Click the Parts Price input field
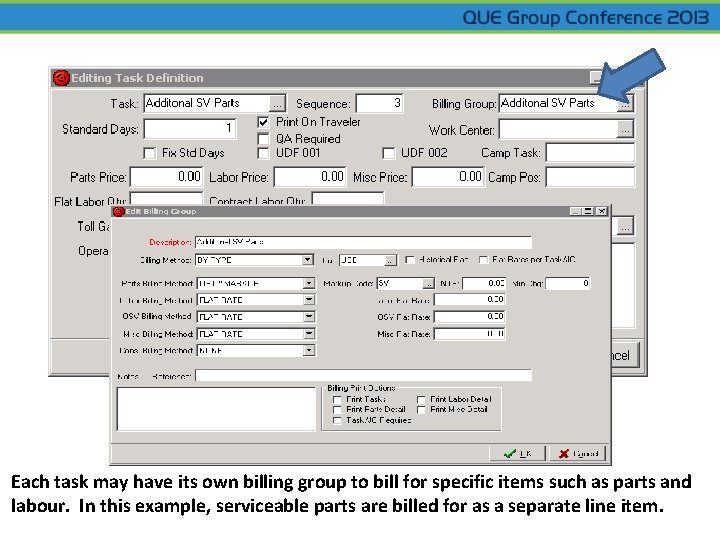Viewport: 720px width, 540px height. click(x=166, y=177)
